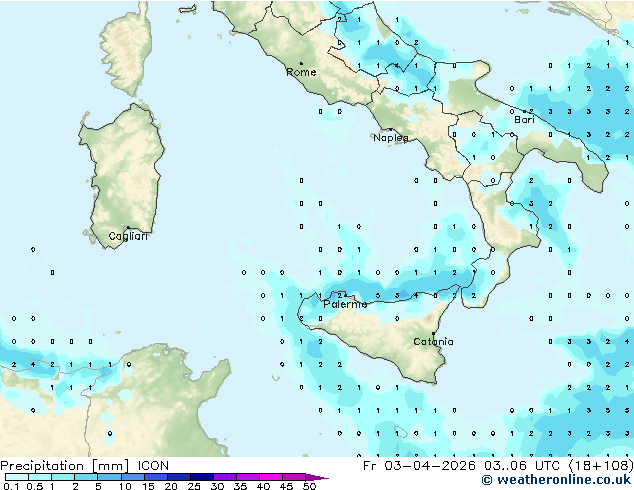Viewport: 634px width, 490px height.
Task: Click the '0.5' legend scale label
Action: [35, 486]
